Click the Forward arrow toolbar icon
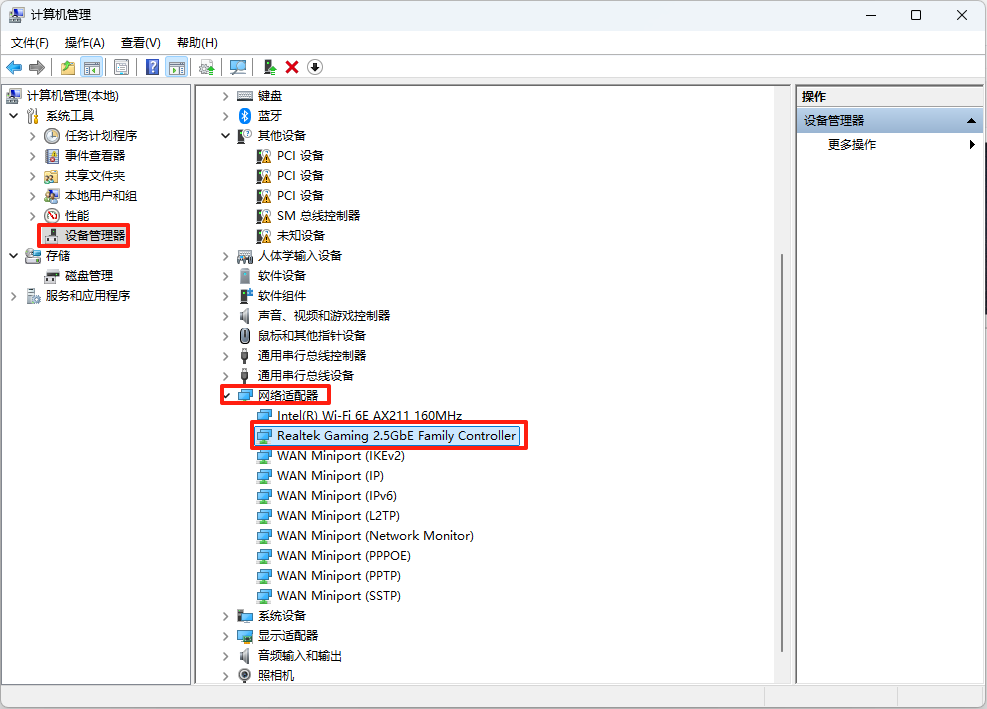This screenshot has height=709, width=987. pyautogui.click(x=37, y=67)
